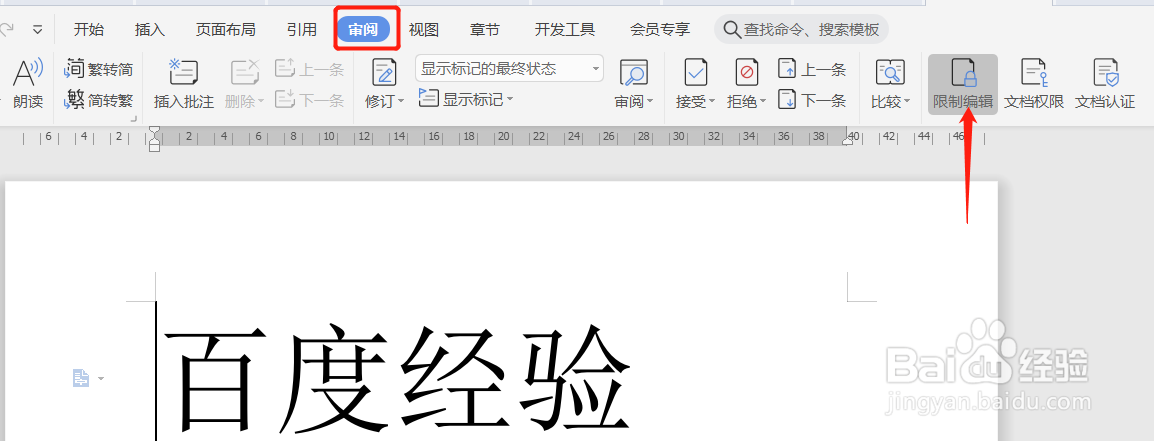Viewport: 1154px width, 441px height.
Task: Click the redo arrow icon
Action: click(7, 29)
